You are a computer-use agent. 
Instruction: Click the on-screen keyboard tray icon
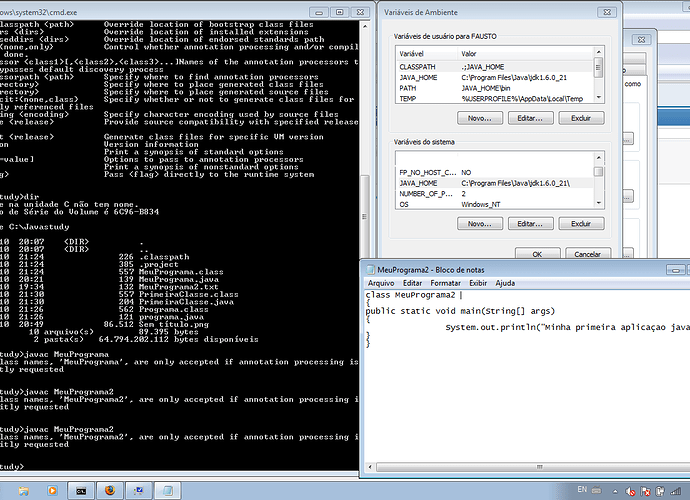tap(597, 490)
